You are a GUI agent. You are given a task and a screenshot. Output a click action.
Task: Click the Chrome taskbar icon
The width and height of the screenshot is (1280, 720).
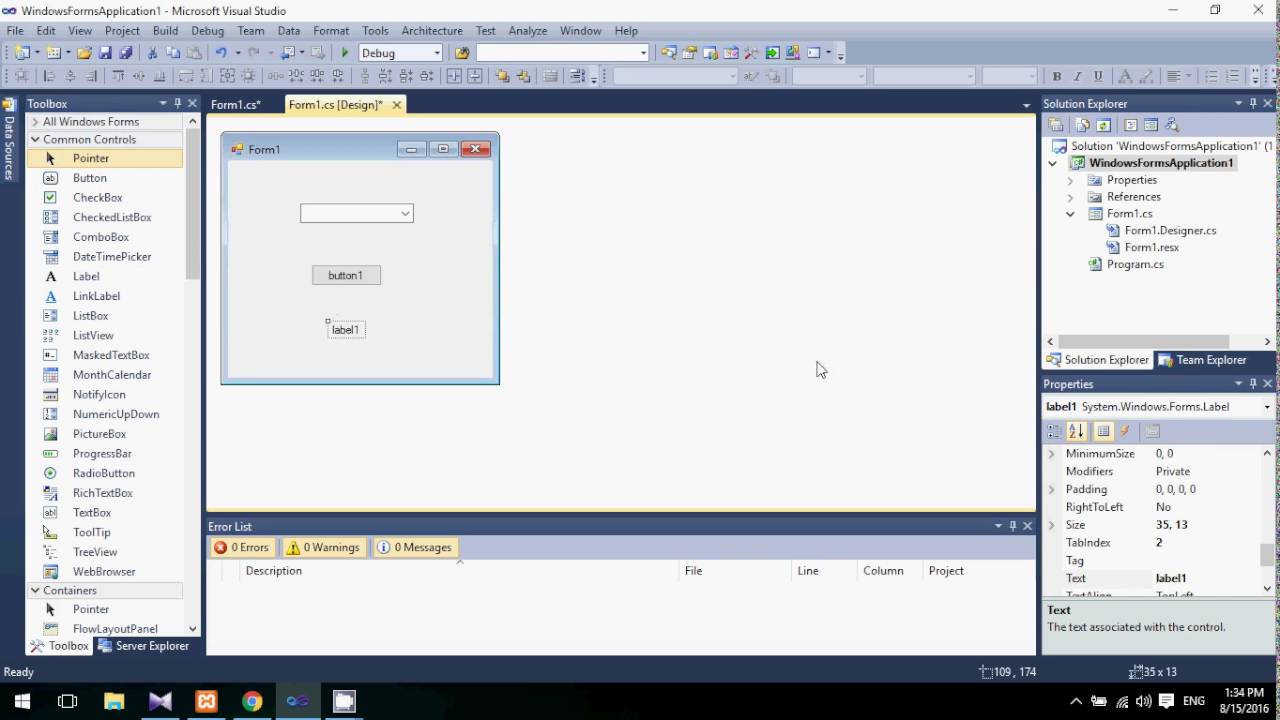point(252,701)
